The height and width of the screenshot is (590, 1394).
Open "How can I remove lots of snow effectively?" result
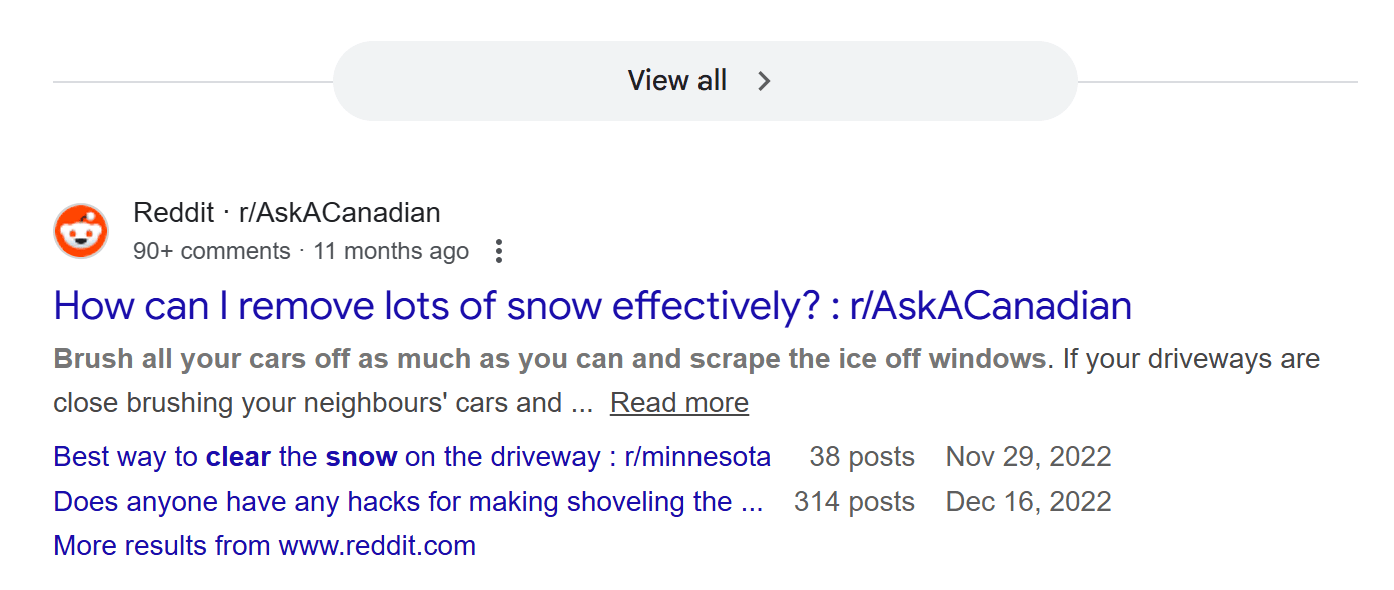(592, 306)
